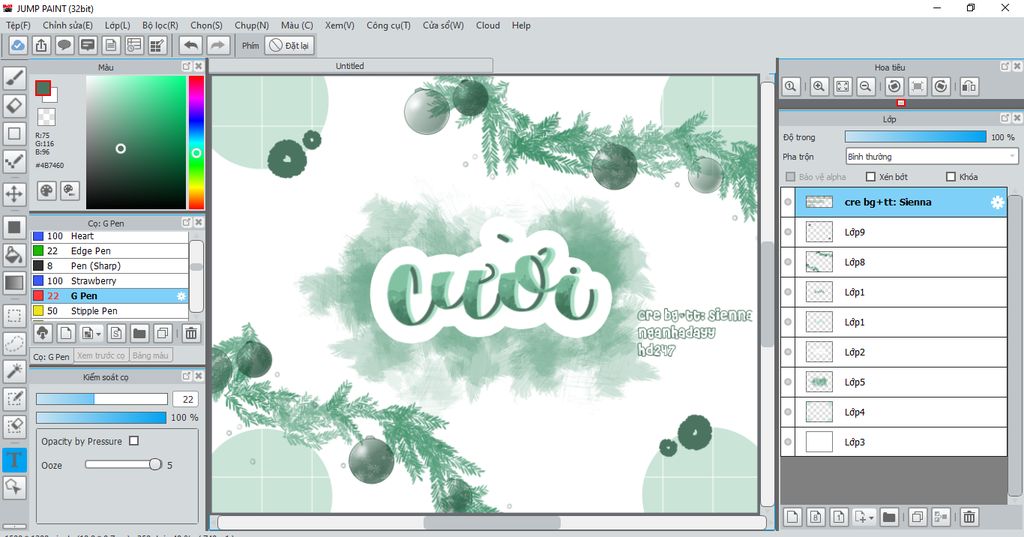Open the Cloud menu
Image resolution: width=1024 pixels, height=537 pixels.
(x=488, y=25)
